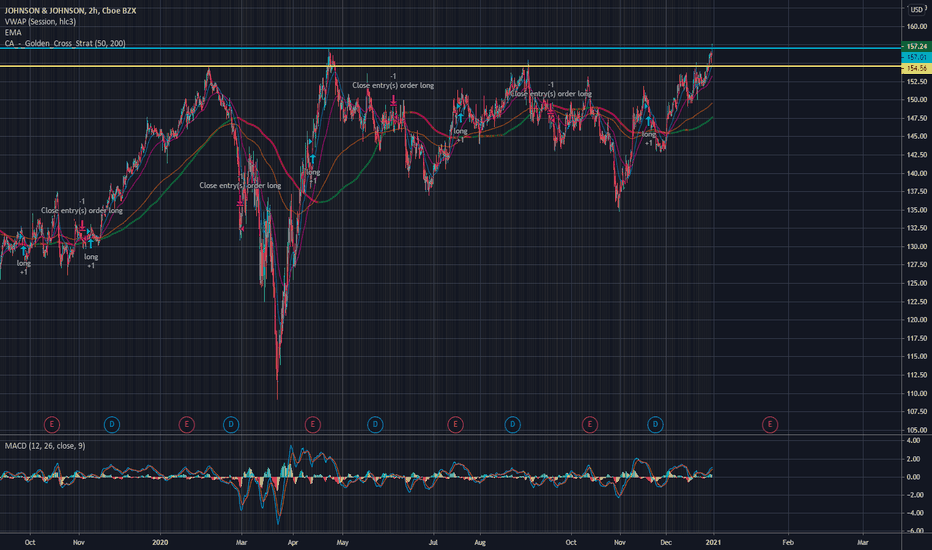Screen dimensions: 932x550
Task: Select the JOHNSON & JOHNSON symbol title
Action: (70, 11)
